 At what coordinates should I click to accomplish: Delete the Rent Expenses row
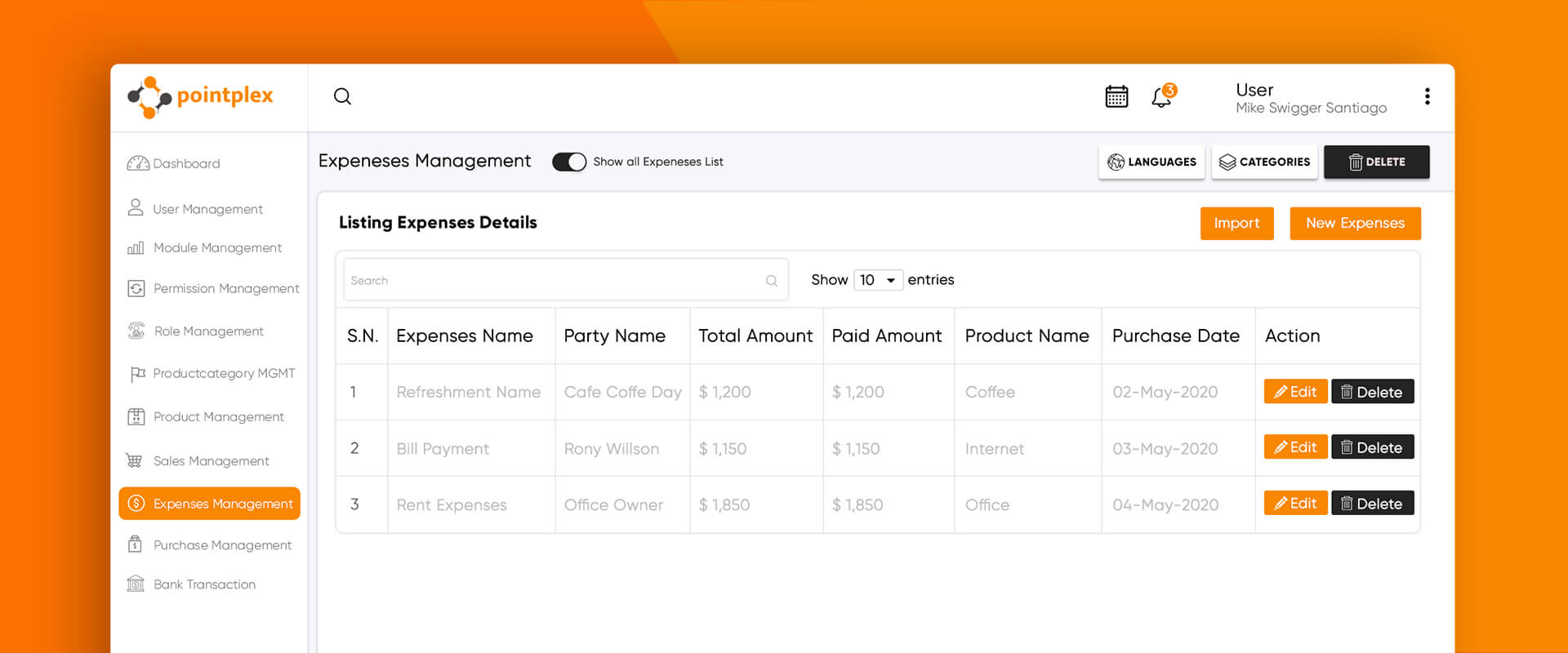1372,504
